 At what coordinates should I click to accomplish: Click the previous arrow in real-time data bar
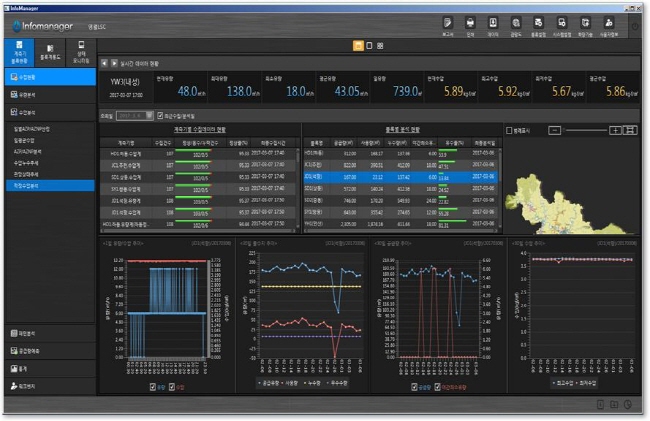point(104,63)
